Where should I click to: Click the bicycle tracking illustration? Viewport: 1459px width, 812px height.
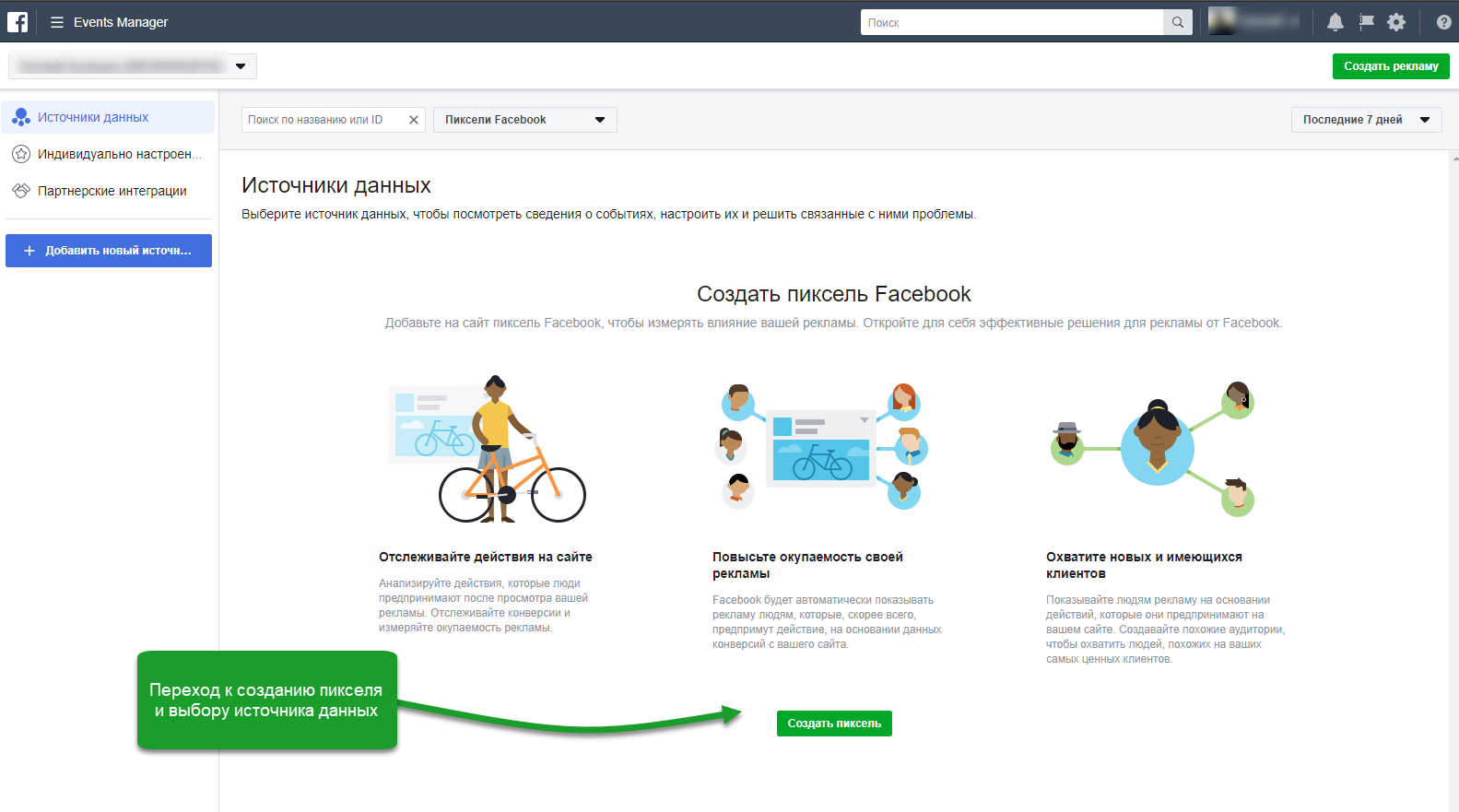(487, 449)
